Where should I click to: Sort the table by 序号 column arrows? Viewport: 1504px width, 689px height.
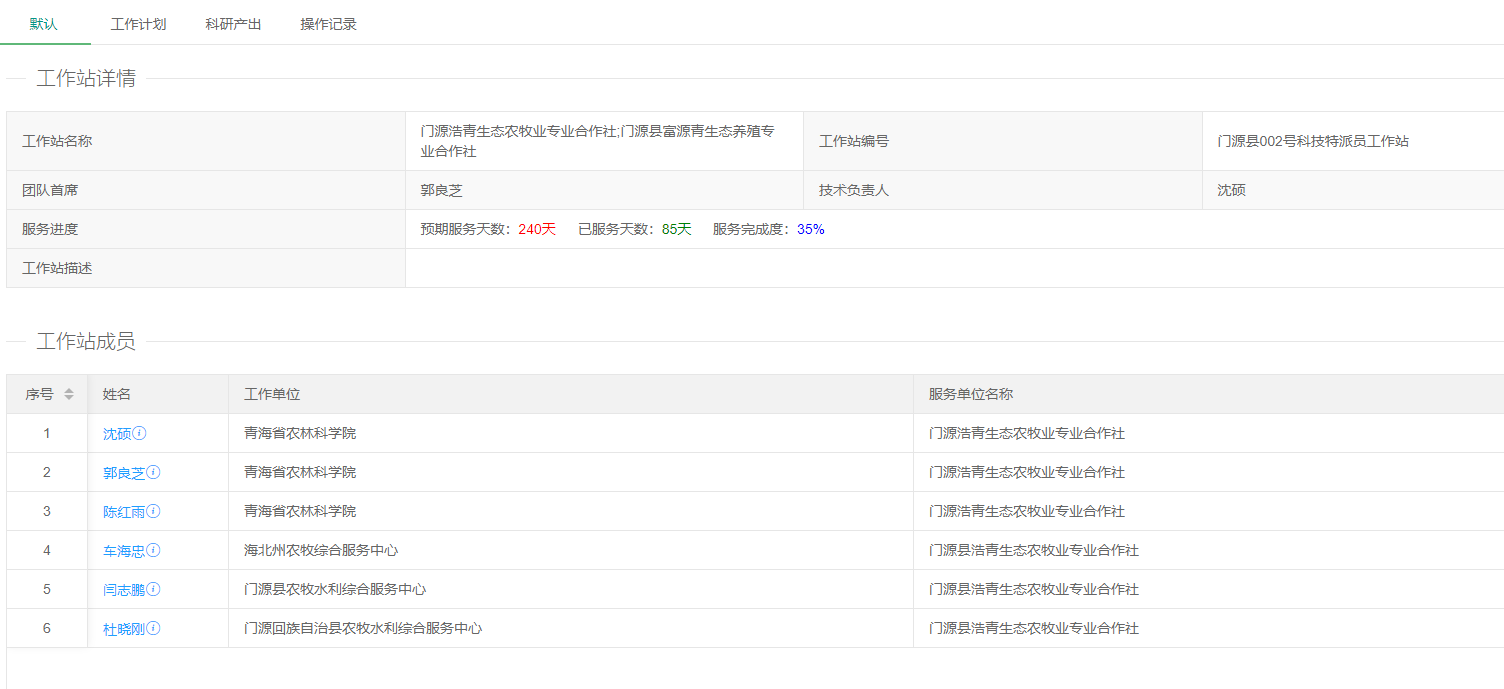point(69,394)
